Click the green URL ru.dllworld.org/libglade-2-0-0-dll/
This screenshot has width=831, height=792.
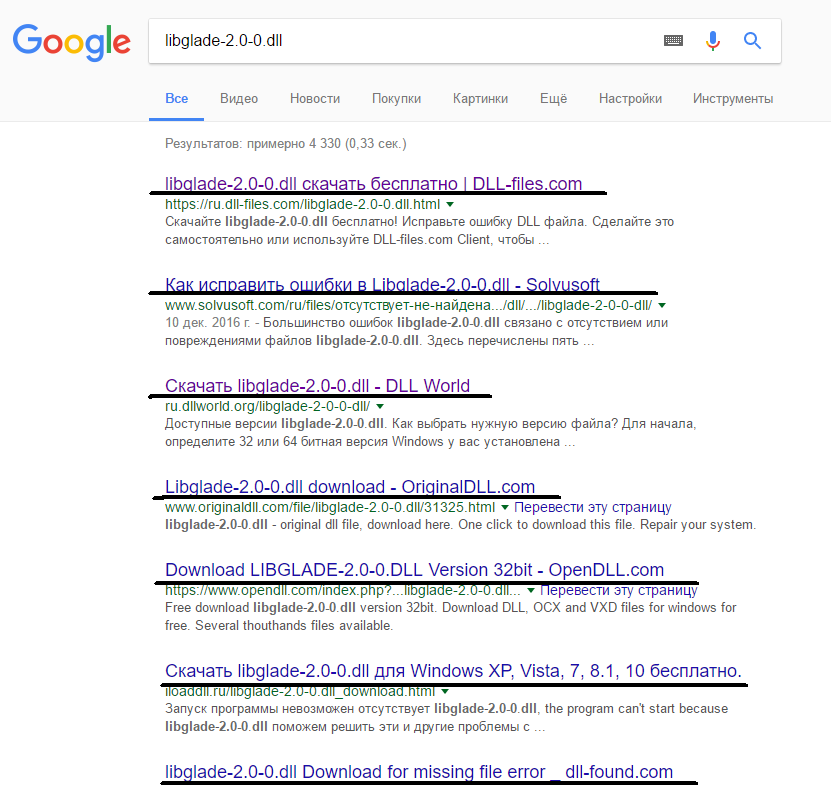point(268,406)
